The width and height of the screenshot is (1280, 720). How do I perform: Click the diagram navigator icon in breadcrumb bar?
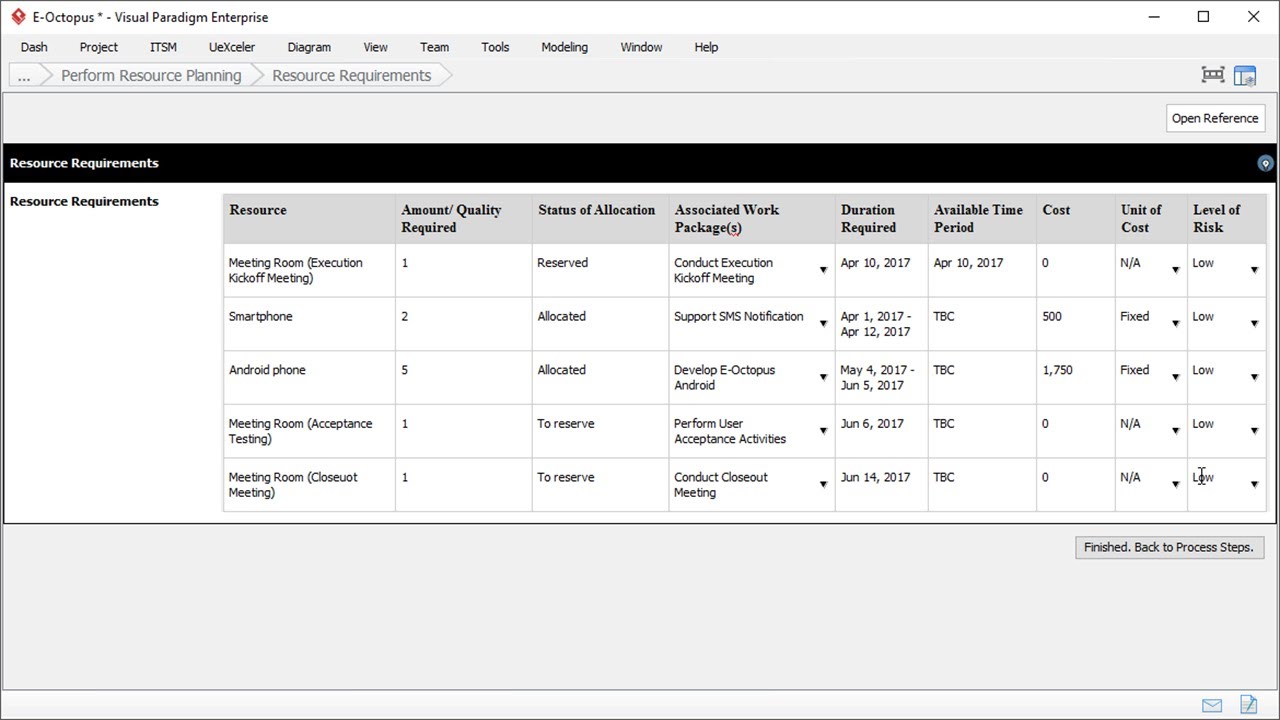pos(1212,75)
